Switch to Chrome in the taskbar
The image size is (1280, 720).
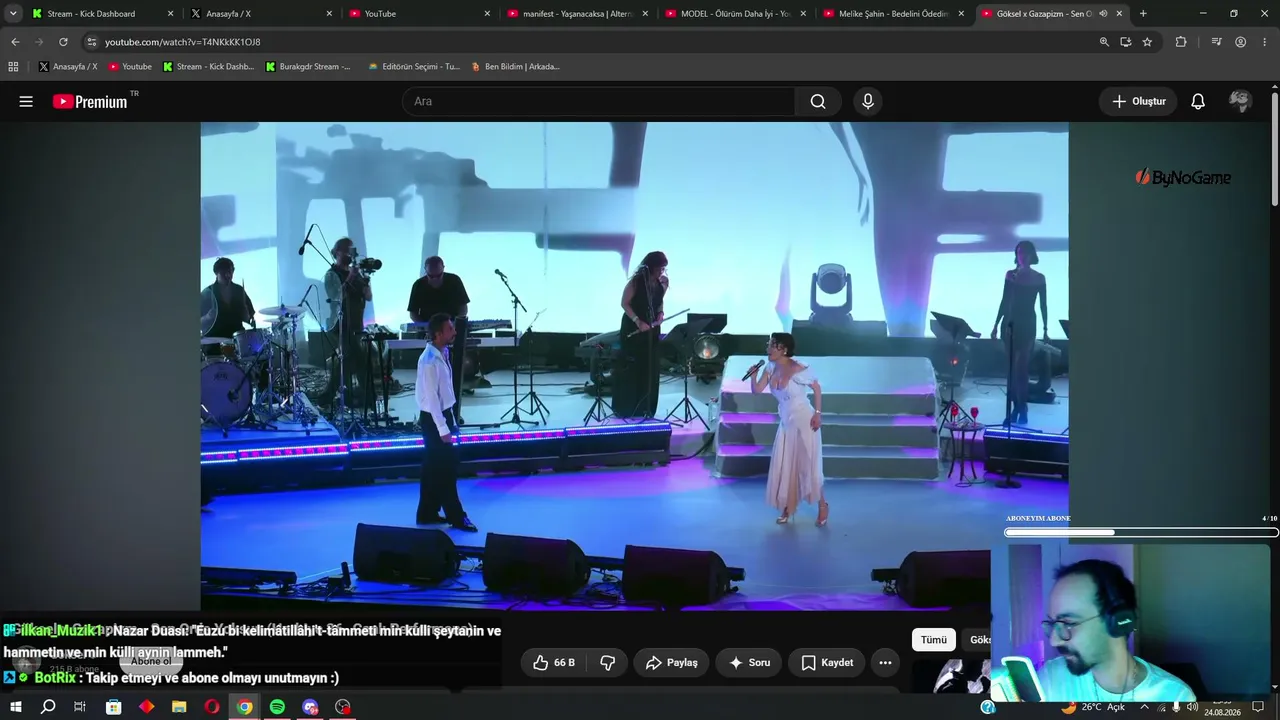[244, 707]
